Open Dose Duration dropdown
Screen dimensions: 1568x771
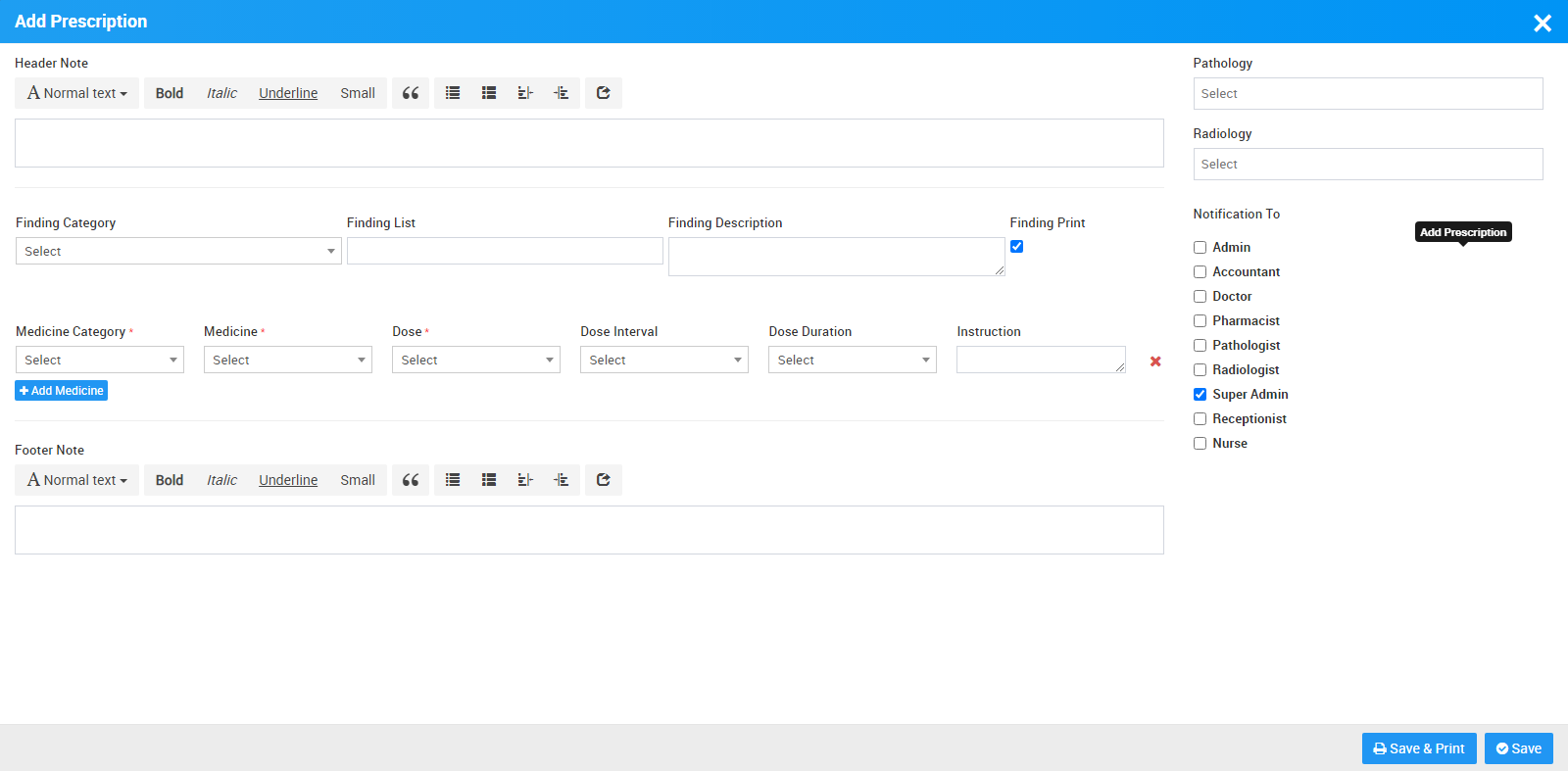tap(853, 360)
